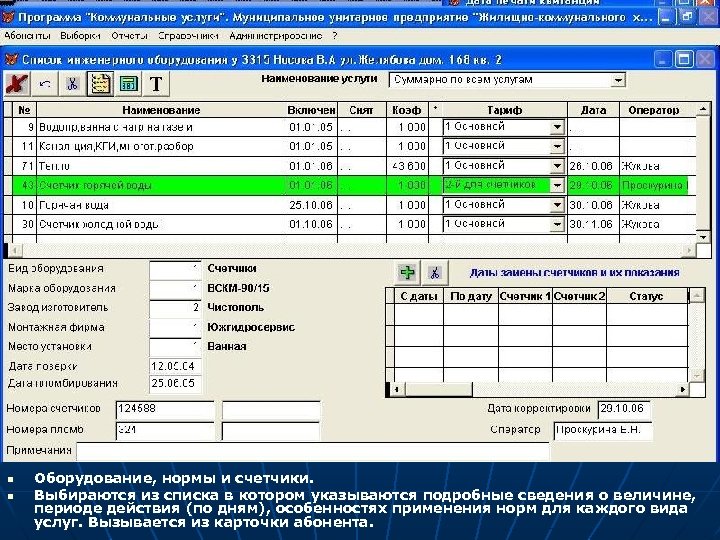Click the Оператор column header
The height and width of the screenshot is (540, 720).
point(653,110)
